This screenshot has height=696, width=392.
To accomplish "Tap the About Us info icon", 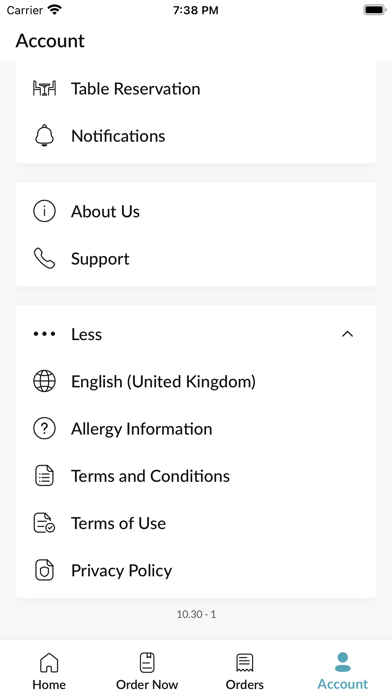I will [x=44, y=211].
